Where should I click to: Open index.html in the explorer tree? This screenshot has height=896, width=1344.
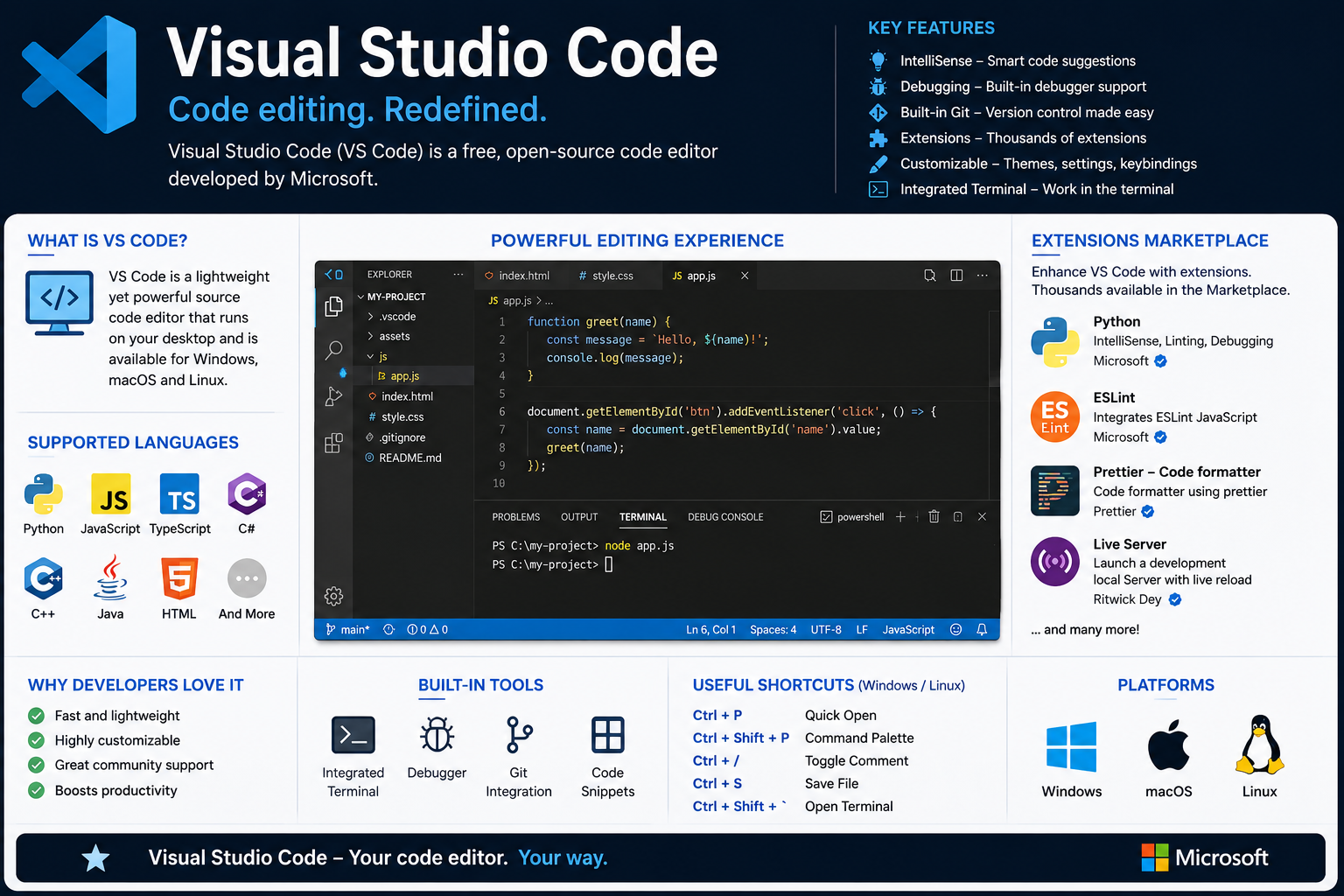[x=401, y=397]
